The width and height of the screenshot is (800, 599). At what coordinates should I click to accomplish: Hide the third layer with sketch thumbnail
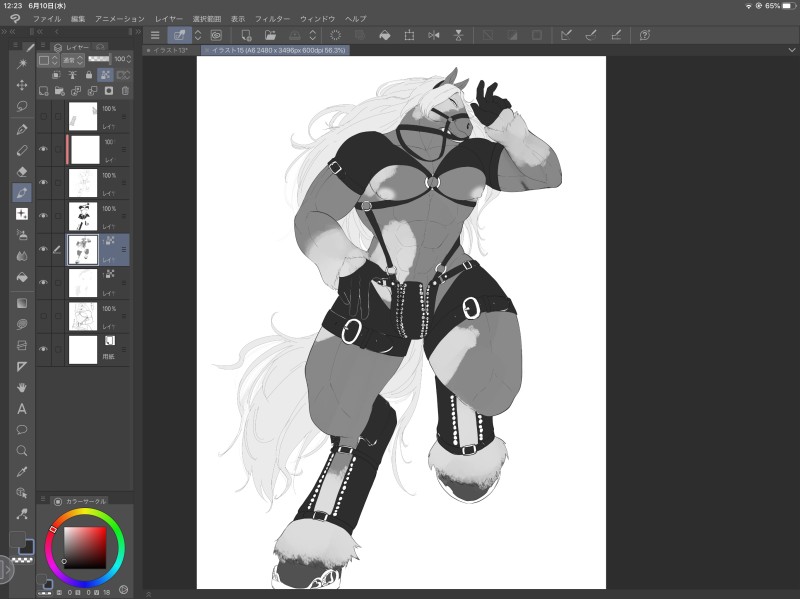(x=43, y=183)
